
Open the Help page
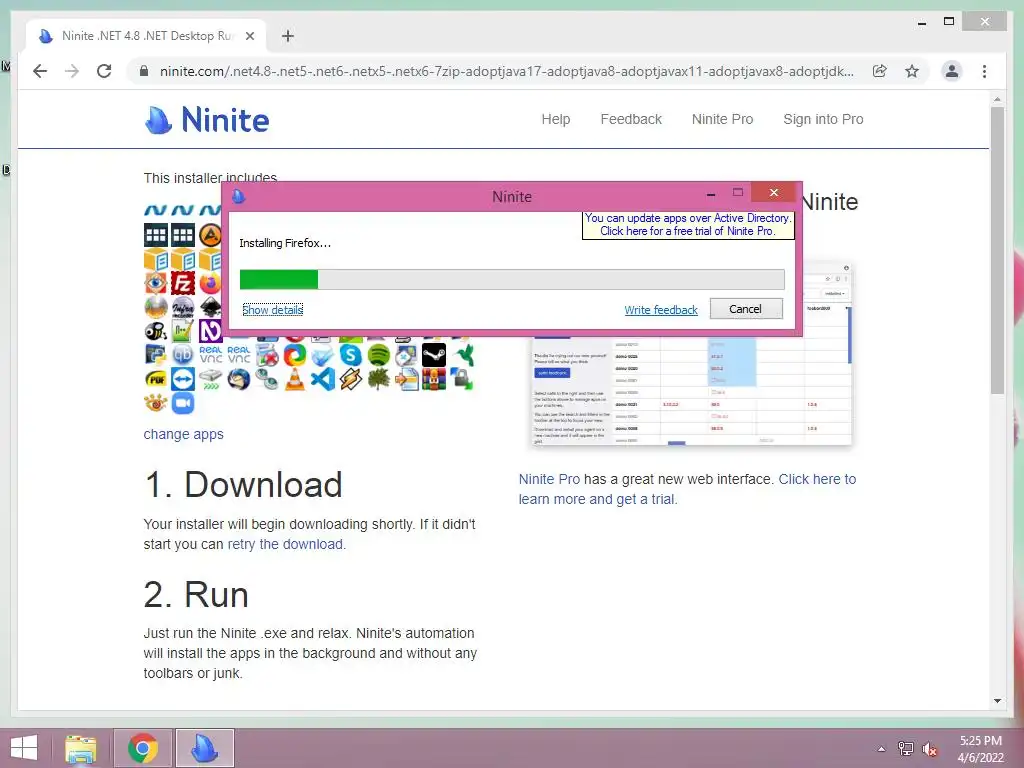tap(556, 119)
